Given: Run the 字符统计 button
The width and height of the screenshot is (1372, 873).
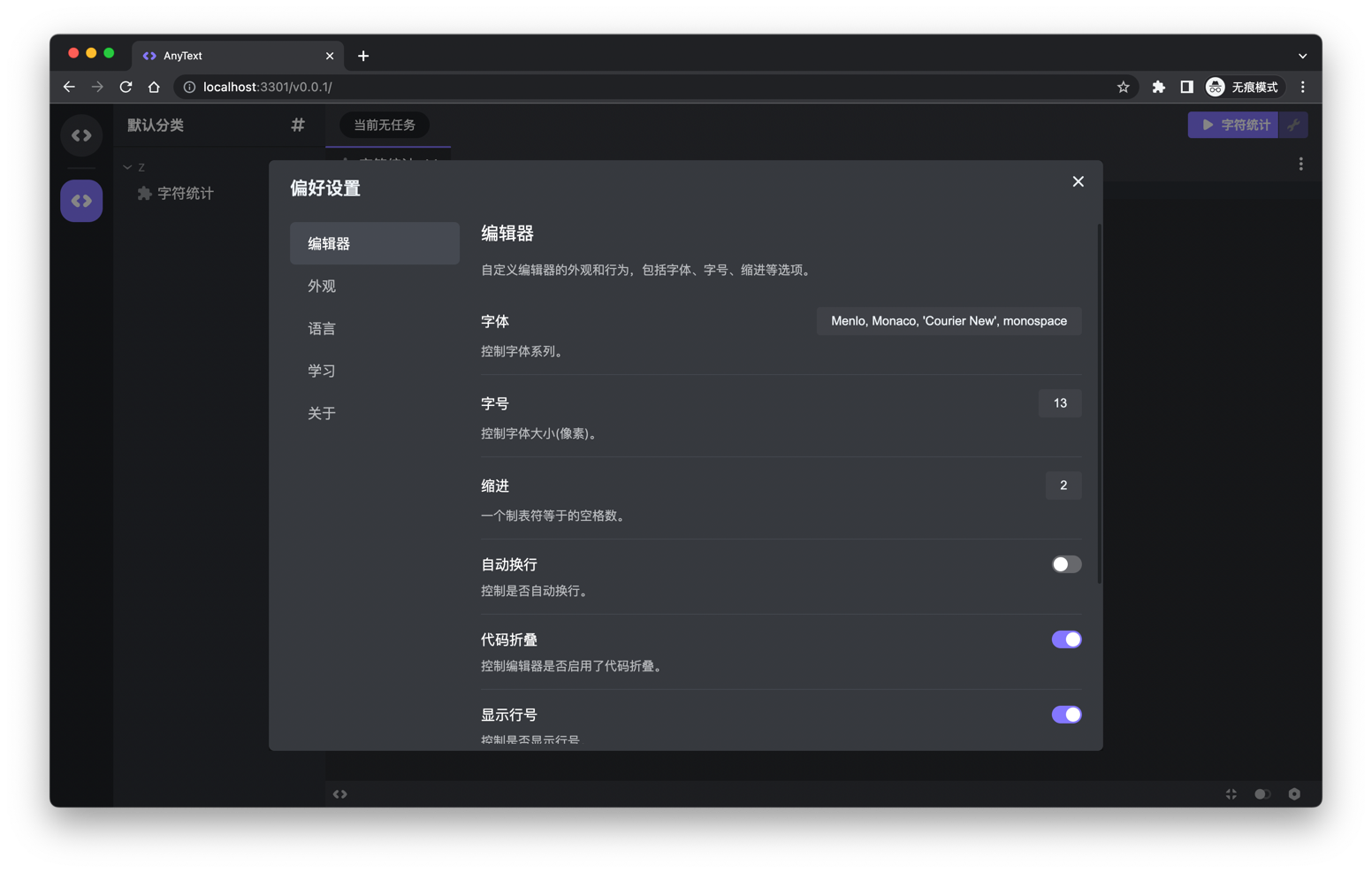Looking at the screenshot, I should [x=1233, y=125].
